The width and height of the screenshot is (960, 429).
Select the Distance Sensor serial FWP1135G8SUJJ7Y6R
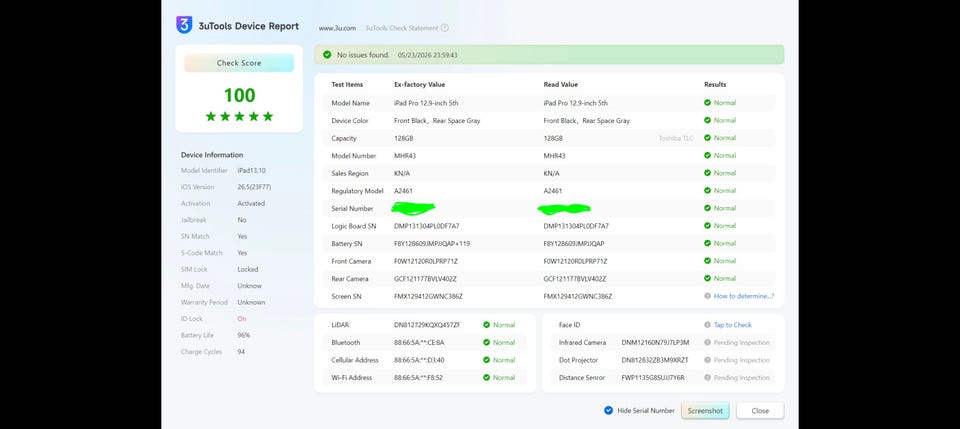tap(653, 378)
